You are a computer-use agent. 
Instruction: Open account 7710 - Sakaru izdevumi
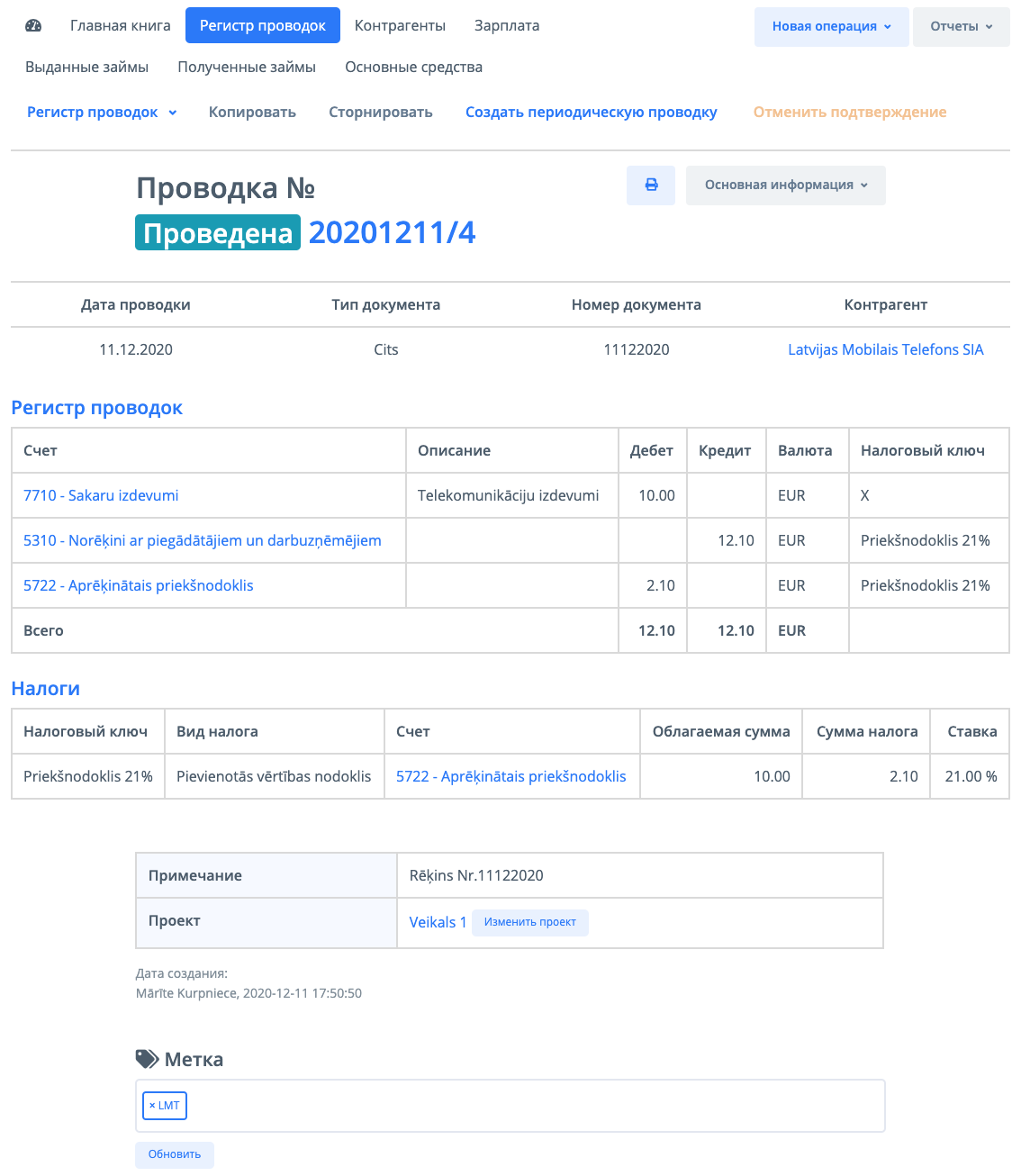pyautogui.click(x=101, y=495)
